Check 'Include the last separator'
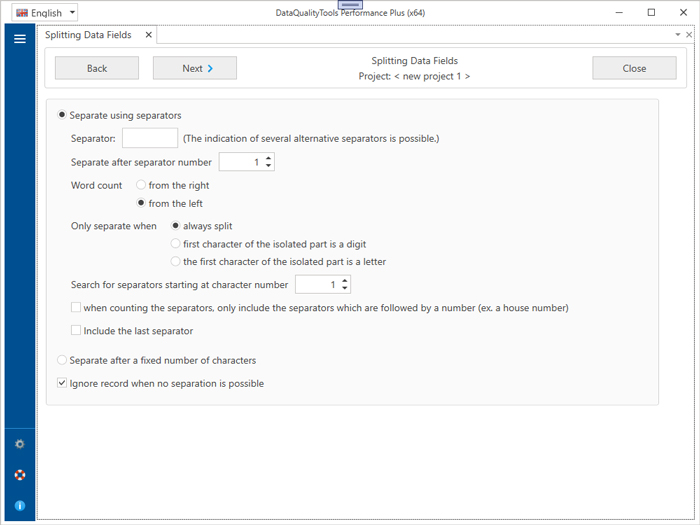 (x=76, y=330)
